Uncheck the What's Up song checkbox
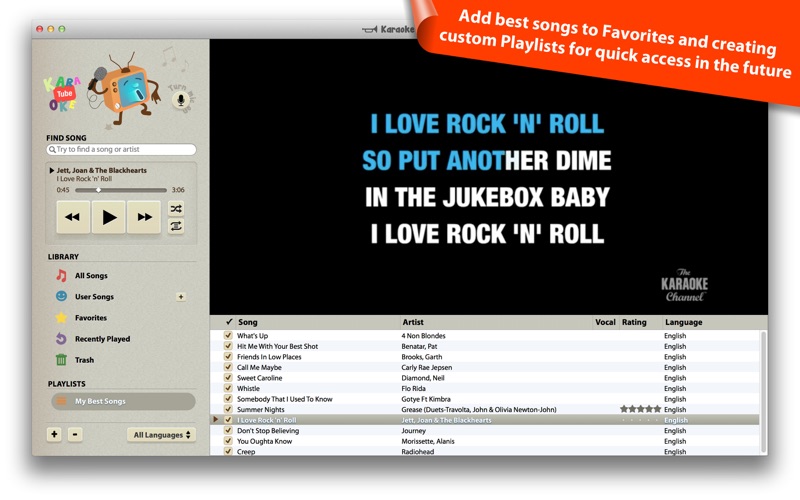 (x=228, y=335)
